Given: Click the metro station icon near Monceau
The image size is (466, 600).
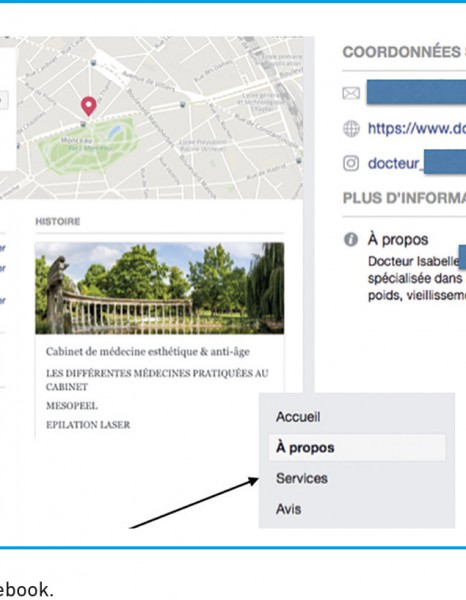Looking at the screenshot, I should coord(83,124).
